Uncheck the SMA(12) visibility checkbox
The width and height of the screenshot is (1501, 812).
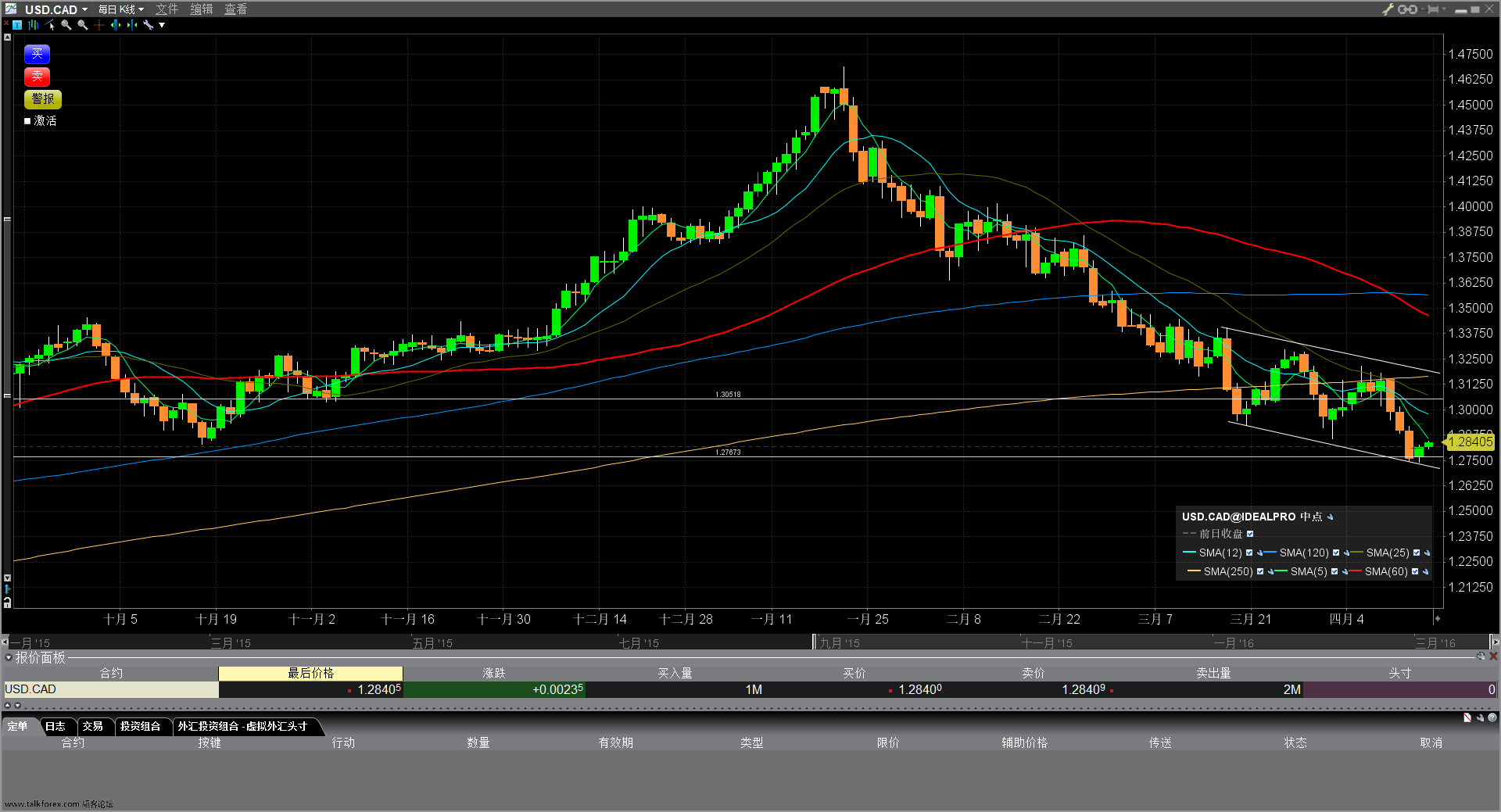click(1249, 553)
